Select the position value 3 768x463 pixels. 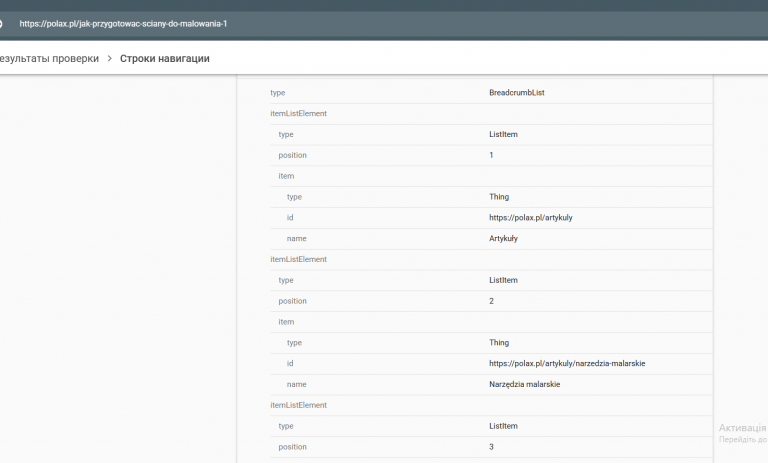[491, 447]
